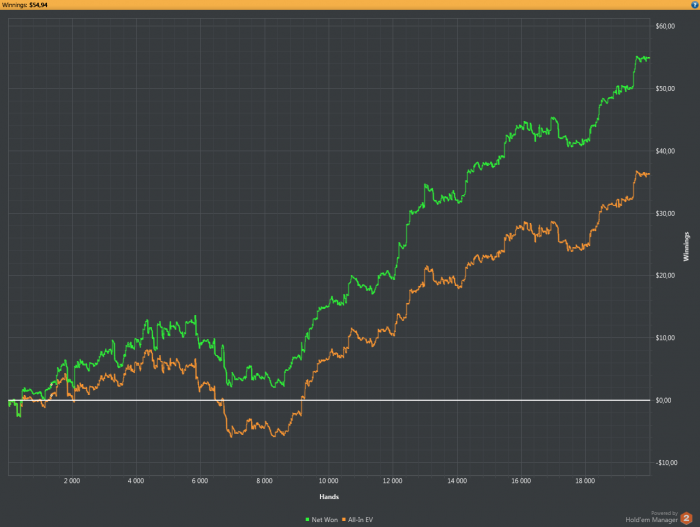Click the Winnings: $54,94 title text
The width and height of the screenshot is (700, 527).
click(25, 5)
